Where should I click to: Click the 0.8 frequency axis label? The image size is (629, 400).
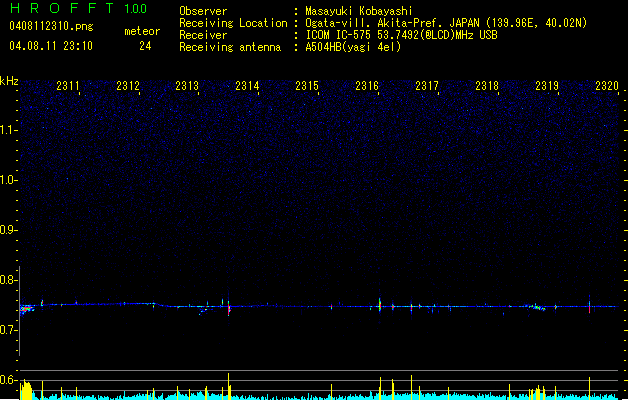[8, 280]
